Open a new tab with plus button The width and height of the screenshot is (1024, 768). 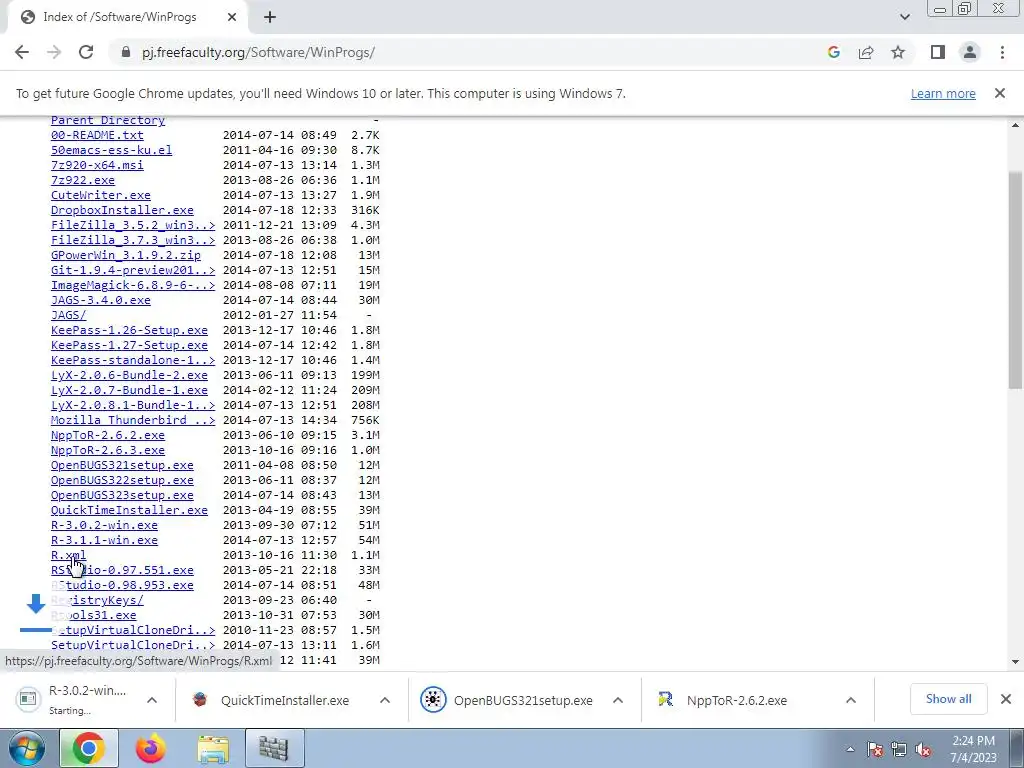pos(270,17)
